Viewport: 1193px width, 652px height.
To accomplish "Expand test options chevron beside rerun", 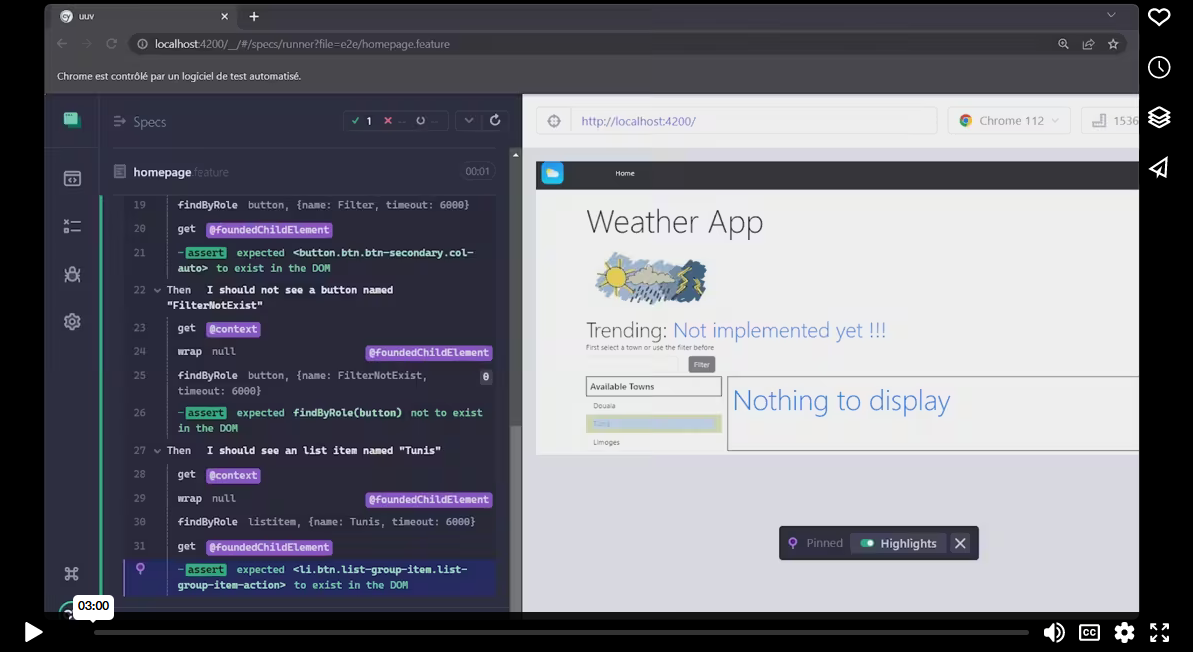I will coord(467,121).
